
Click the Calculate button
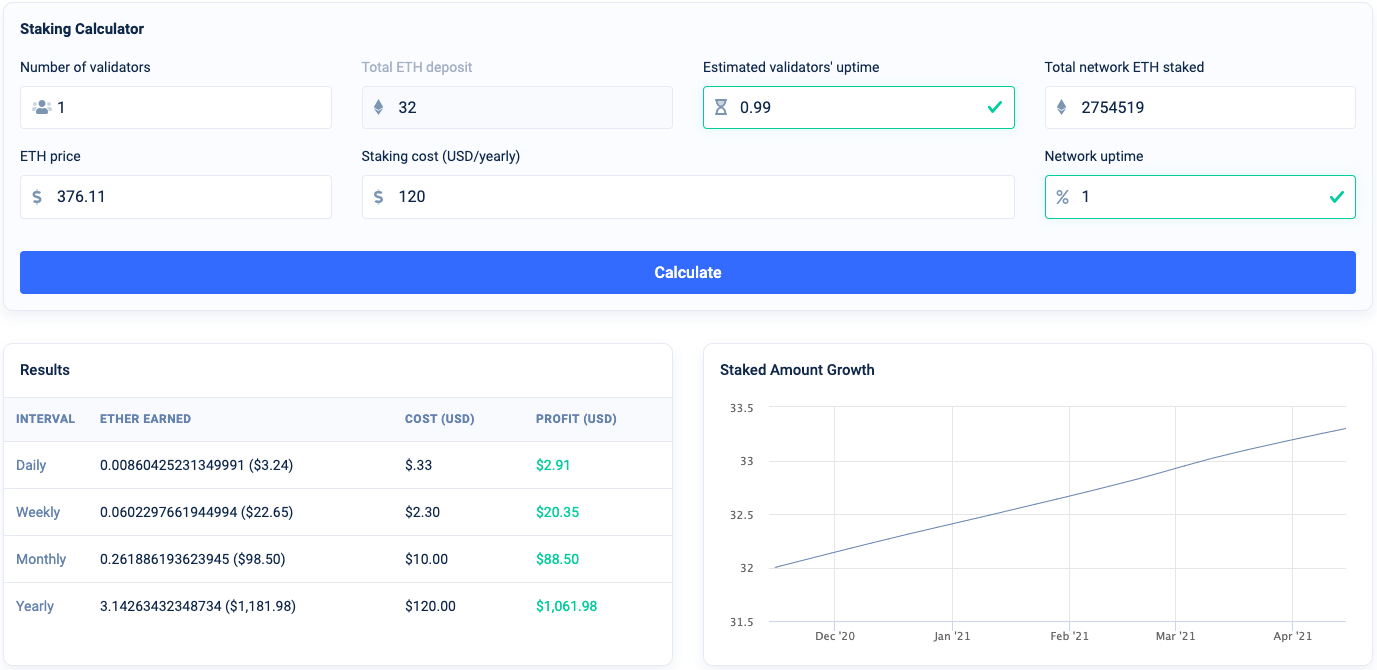click(688, 272)
